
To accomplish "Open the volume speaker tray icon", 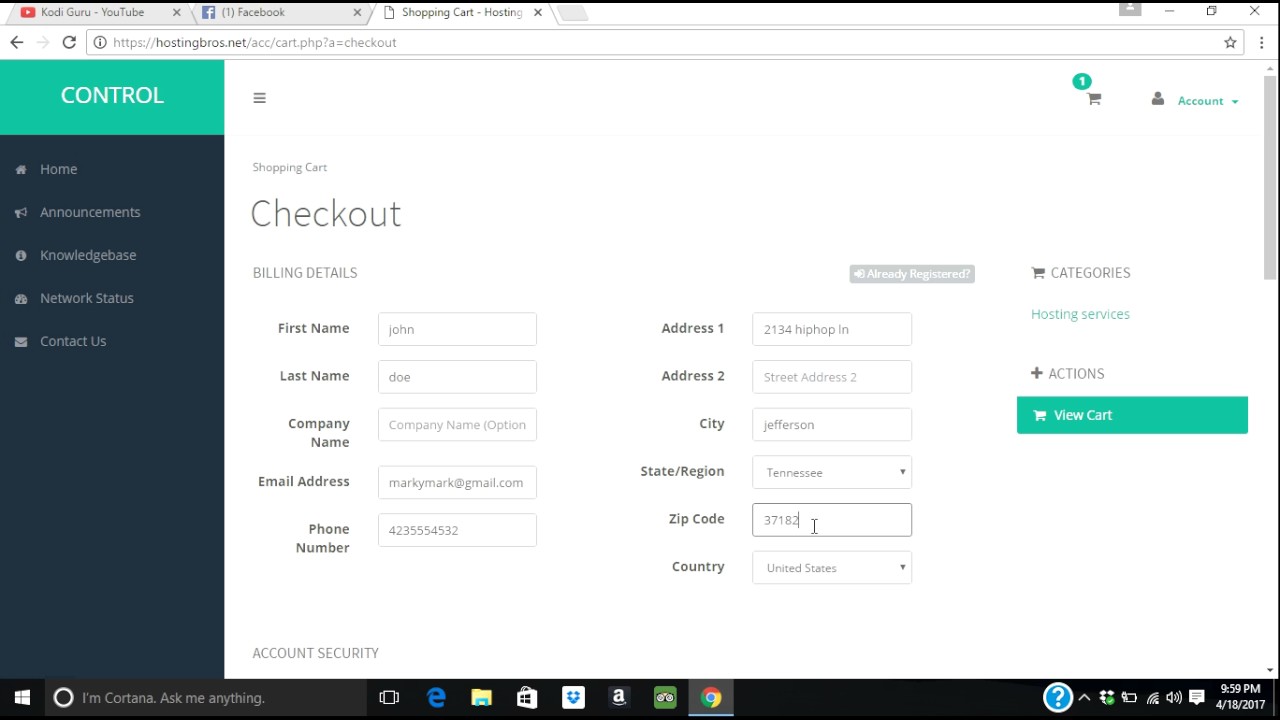I will (x=1174, y=698).
